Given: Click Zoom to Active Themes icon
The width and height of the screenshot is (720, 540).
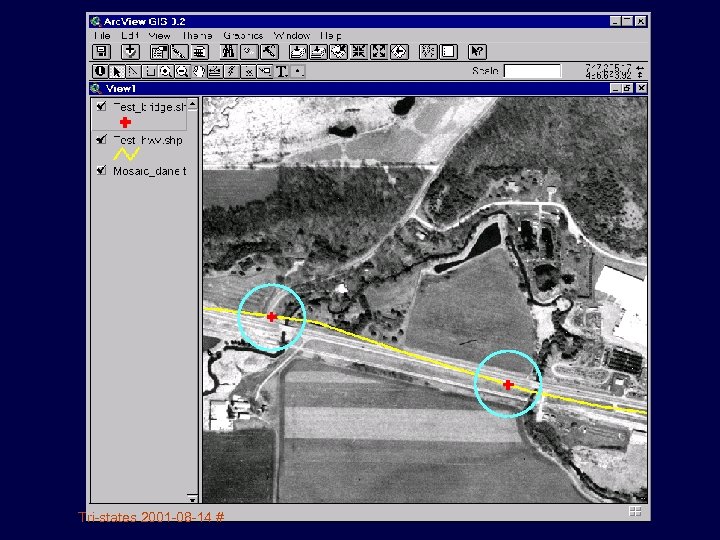Looking at the screenshot, I should point(318,52).
